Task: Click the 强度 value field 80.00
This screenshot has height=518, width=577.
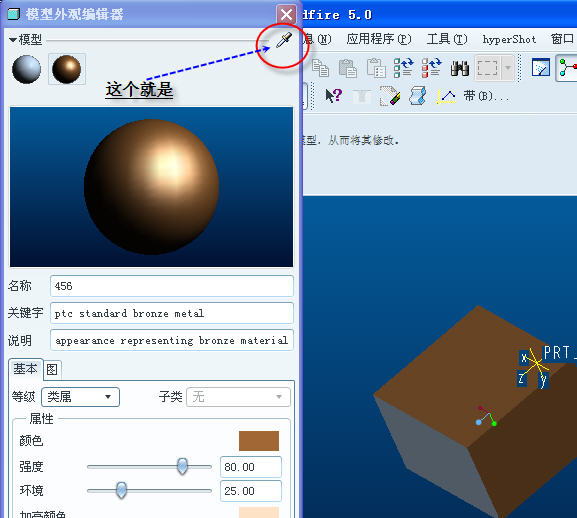Action: [x=251, y=467]
